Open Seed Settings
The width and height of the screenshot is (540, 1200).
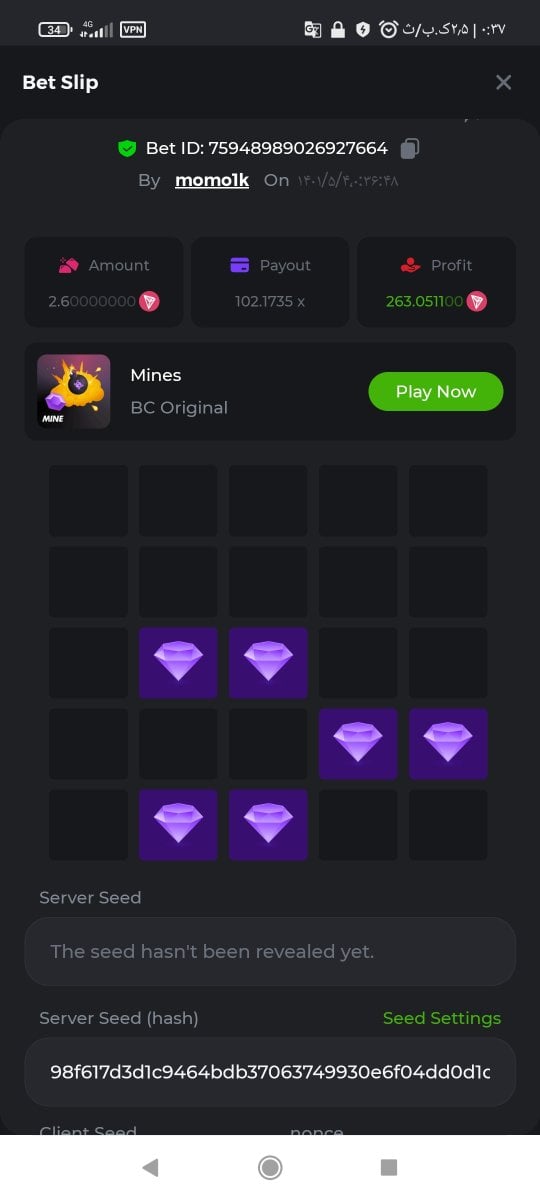click(x=442, y=1018)
